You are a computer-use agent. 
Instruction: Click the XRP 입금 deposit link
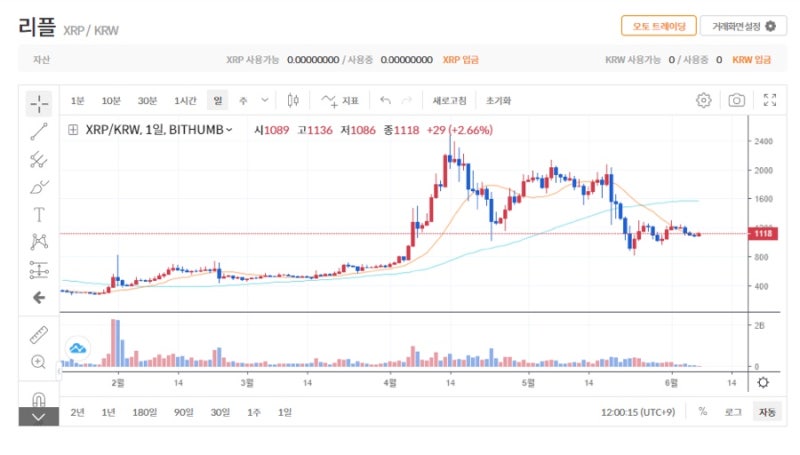coord(461,60)
